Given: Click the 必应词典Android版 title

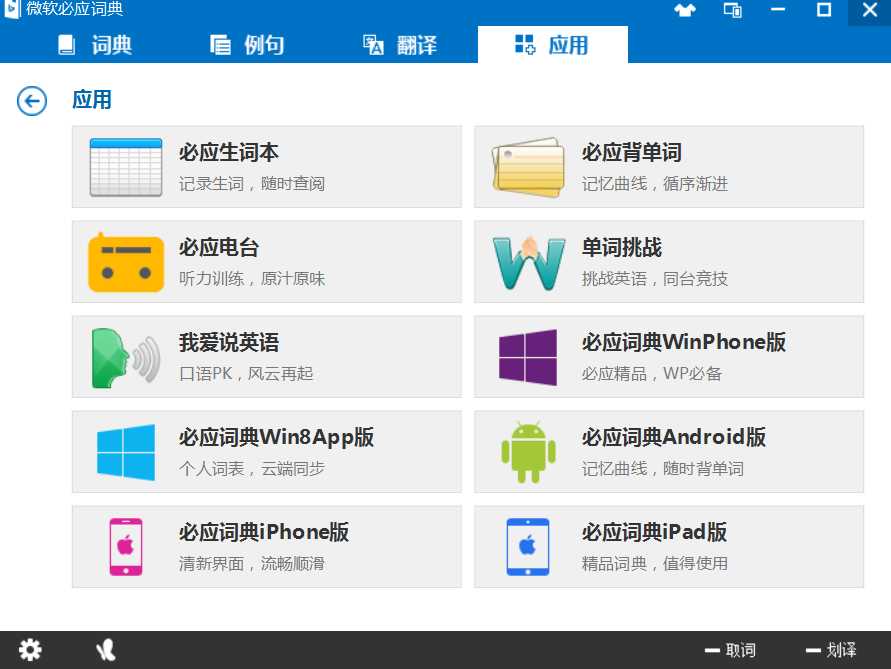Looking at the screenshot, I should (x=673, y=437).
